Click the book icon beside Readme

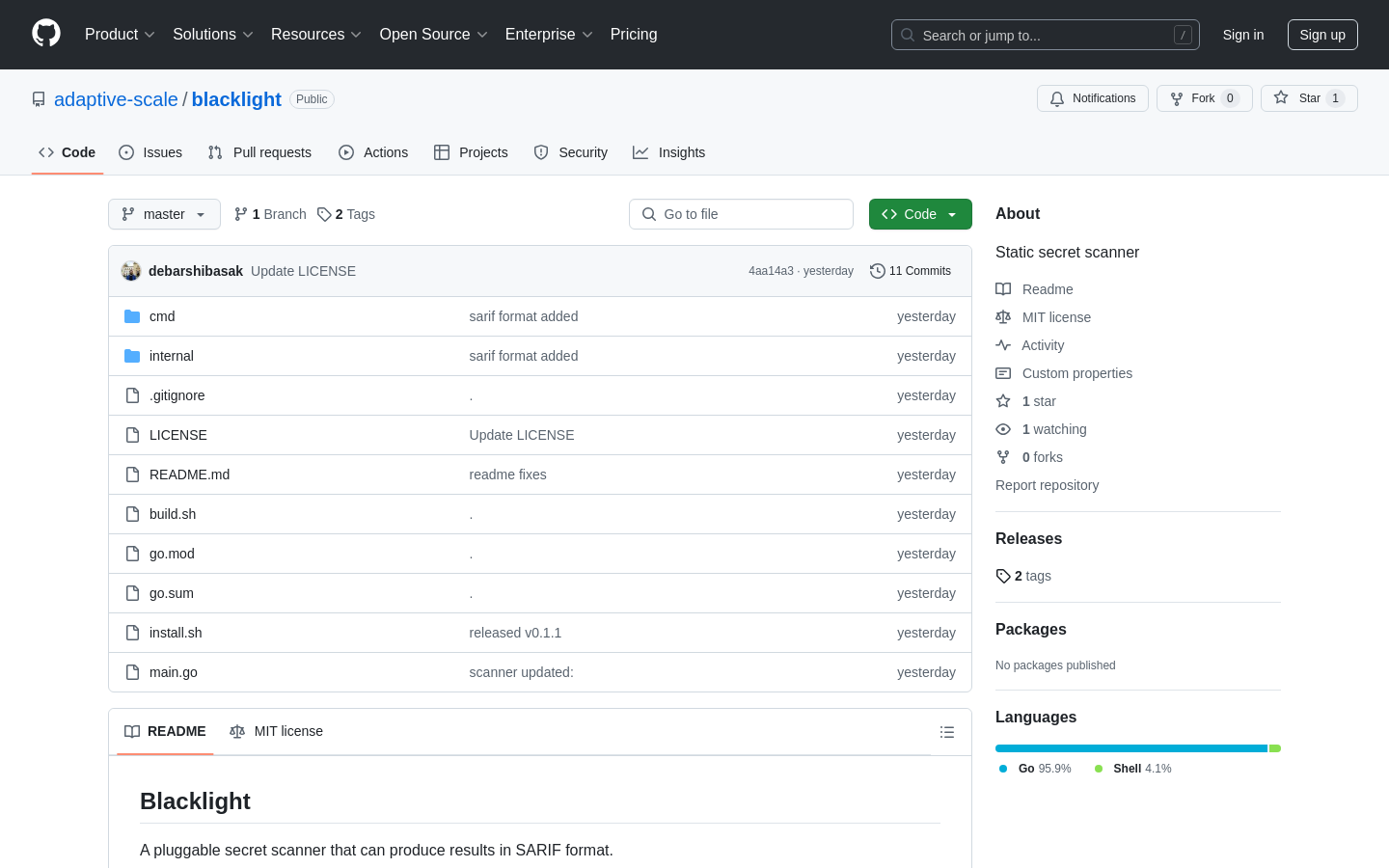pyautogui.click(x=1003, y=289)
